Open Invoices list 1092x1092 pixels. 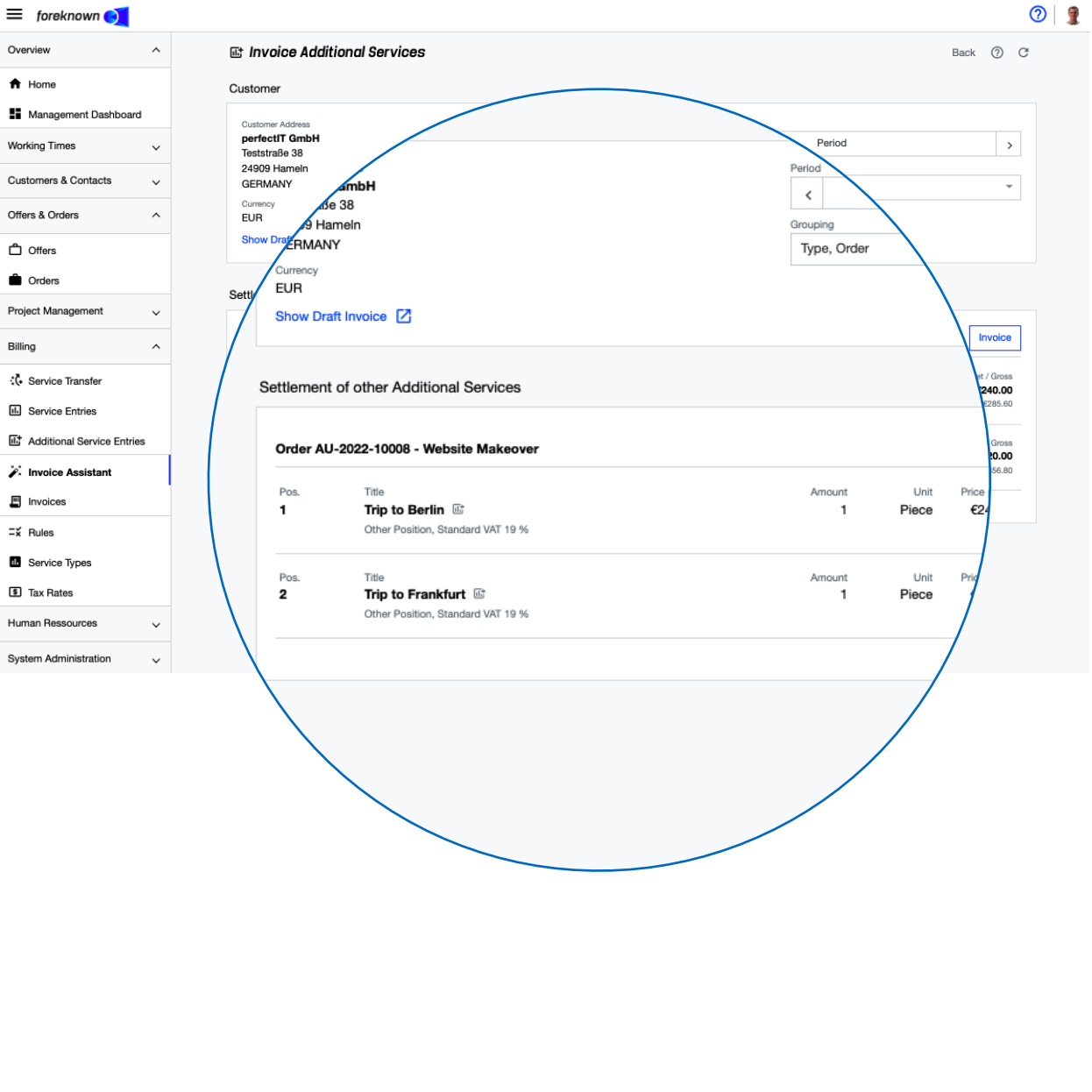[47, 502]
